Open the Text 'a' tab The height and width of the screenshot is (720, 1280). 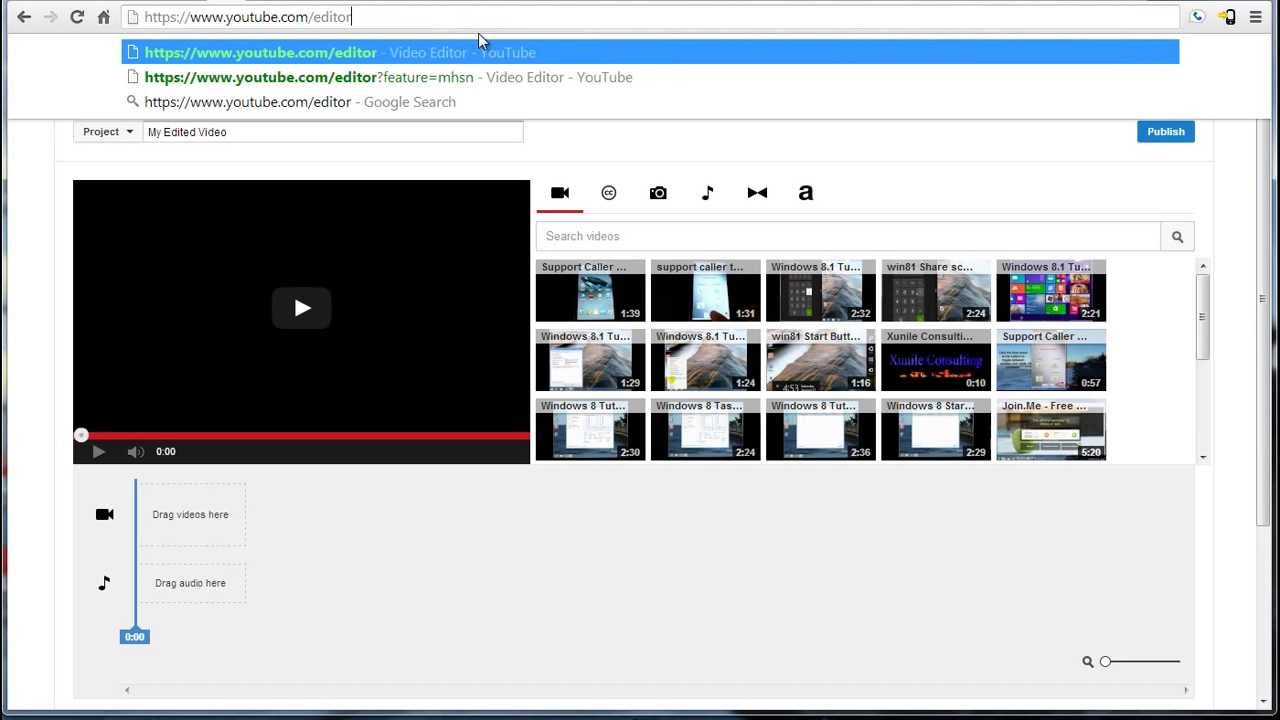pos(806,193)
